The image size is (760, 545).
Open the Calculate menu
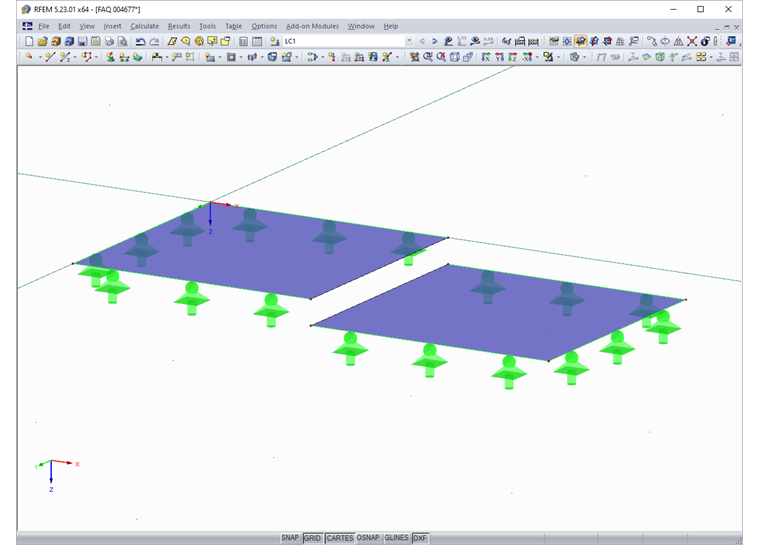pyautogui.click(x=144, y=26)
